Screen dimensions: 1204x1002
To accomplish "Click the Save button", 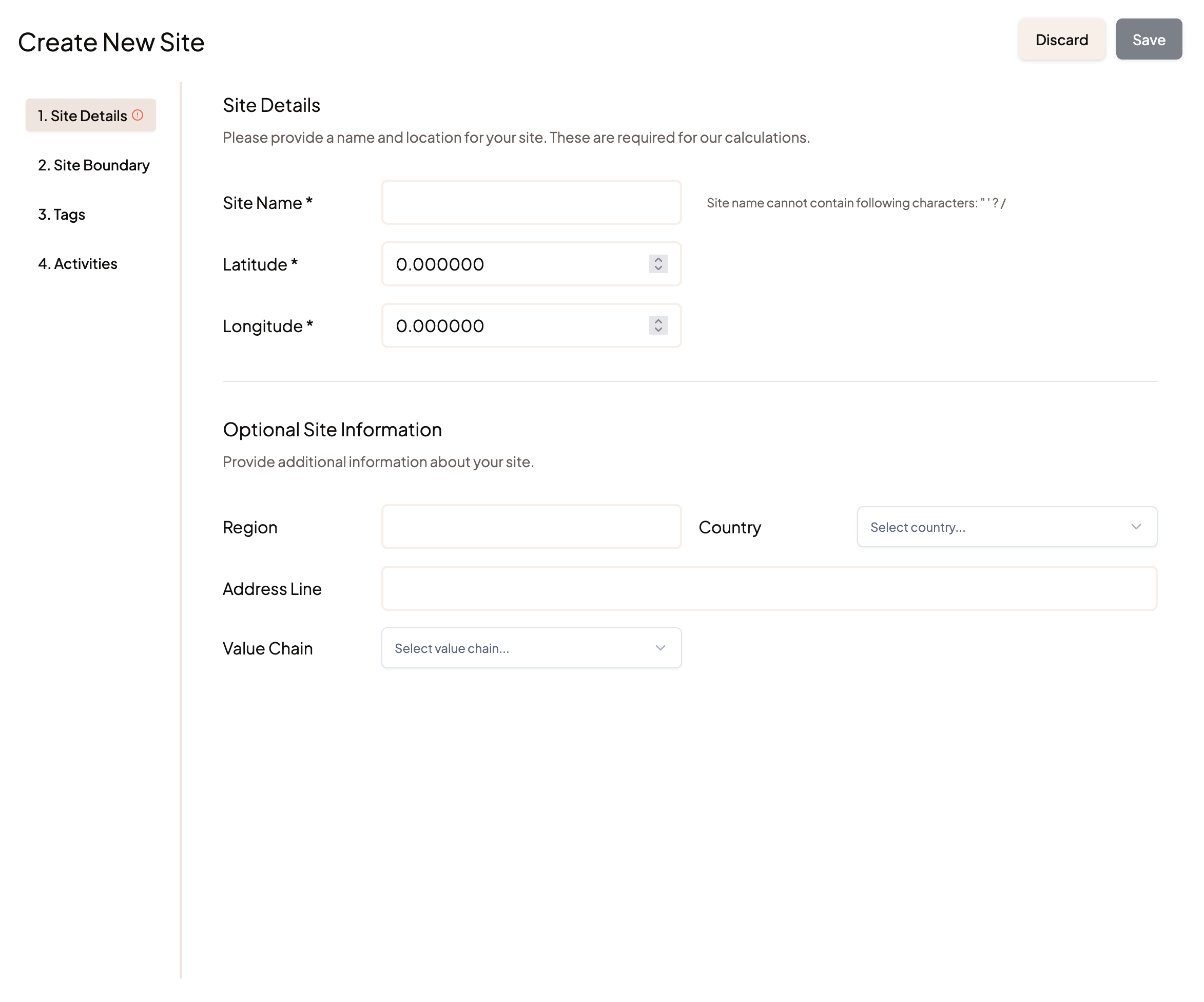I will (x=1149, y=40).
